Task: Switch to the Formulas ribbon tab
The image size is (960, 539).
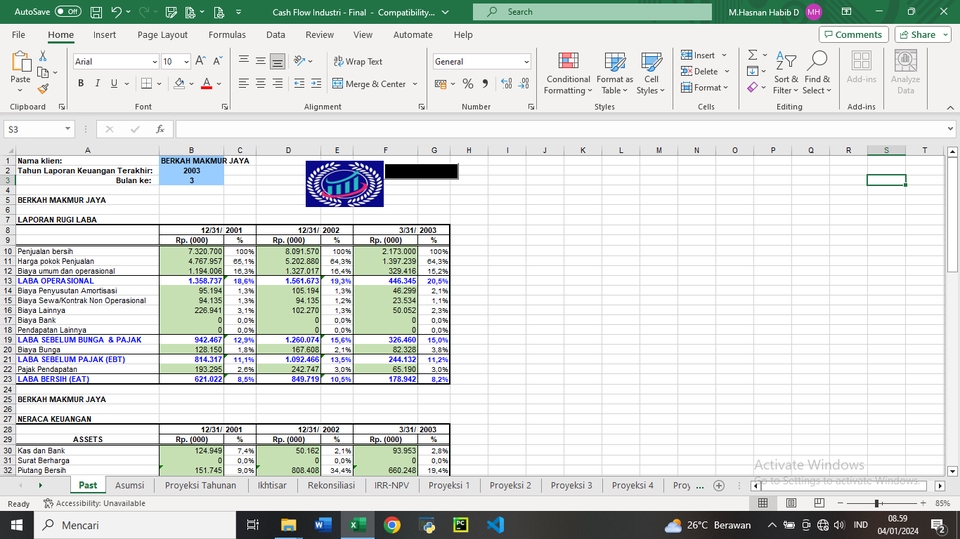Action: pyautogui.click(x=227, y=35)
